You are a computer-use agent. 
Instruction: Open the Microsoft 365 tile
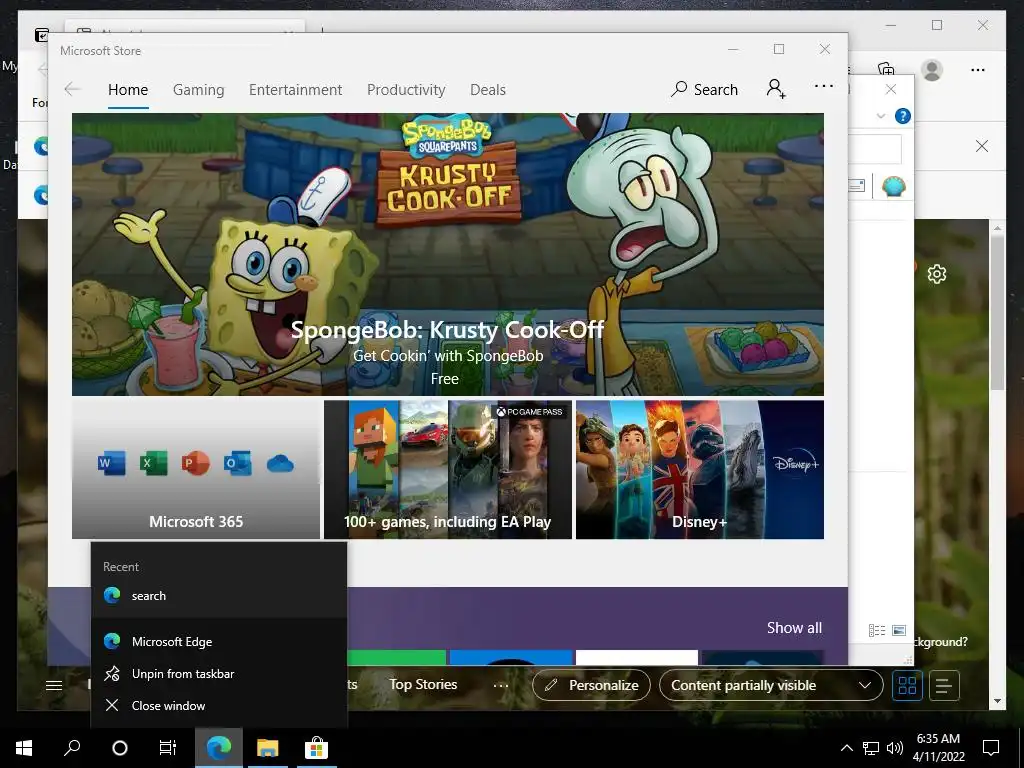pos(196,470)
